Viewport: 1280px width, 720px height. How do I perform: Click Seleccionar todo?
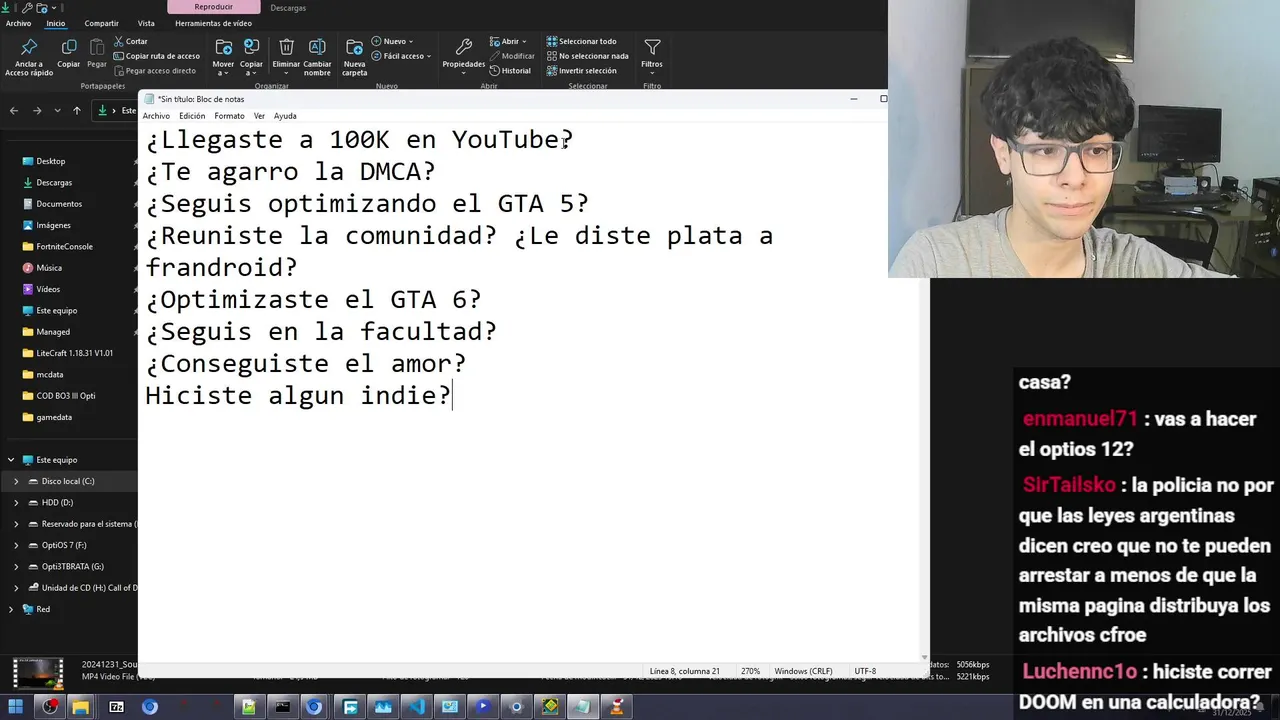point(582,42)
